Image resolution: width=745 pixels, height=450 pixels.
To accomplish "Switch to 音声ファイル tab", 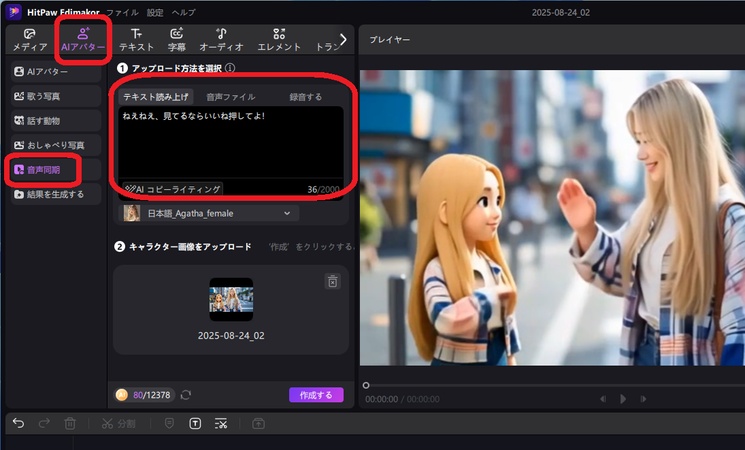I will pos(231,97).
